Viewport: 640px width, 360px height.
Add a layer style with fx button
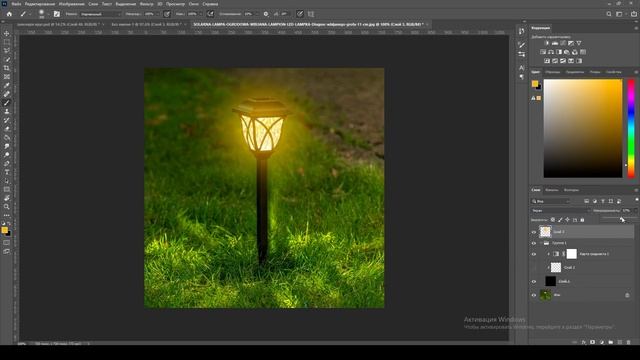584,342
